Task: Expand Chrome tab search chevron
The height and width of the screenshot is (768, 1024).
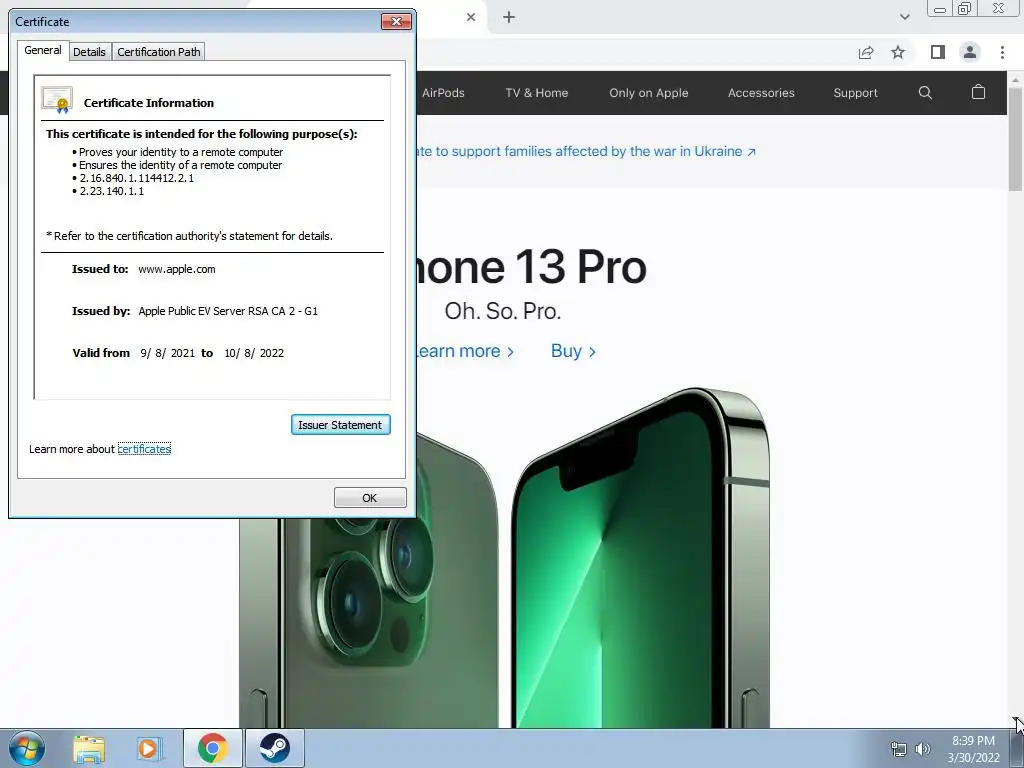Action: [904, 17]
